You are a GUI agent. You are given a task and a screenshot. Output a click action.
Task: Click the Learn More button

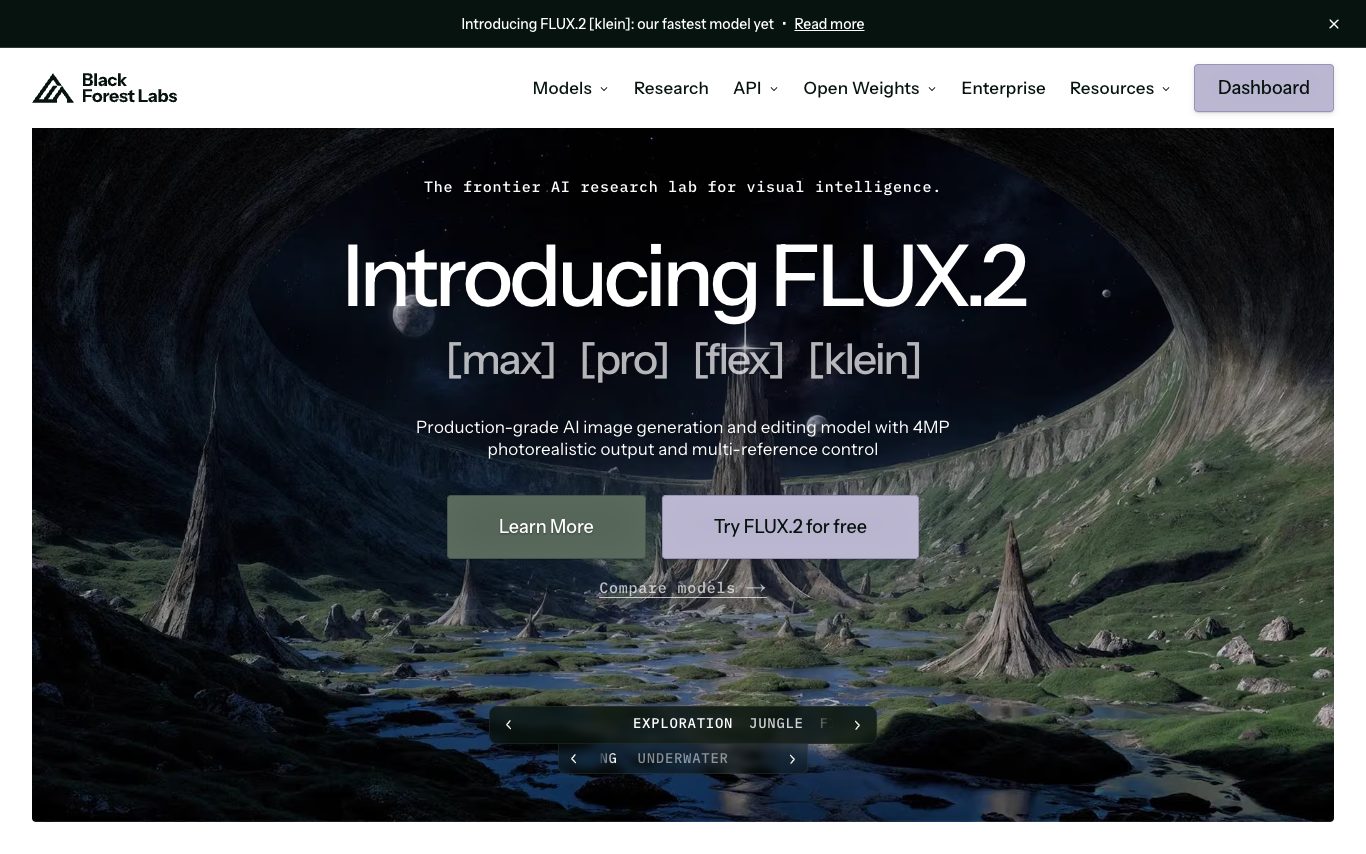point(546,527)
